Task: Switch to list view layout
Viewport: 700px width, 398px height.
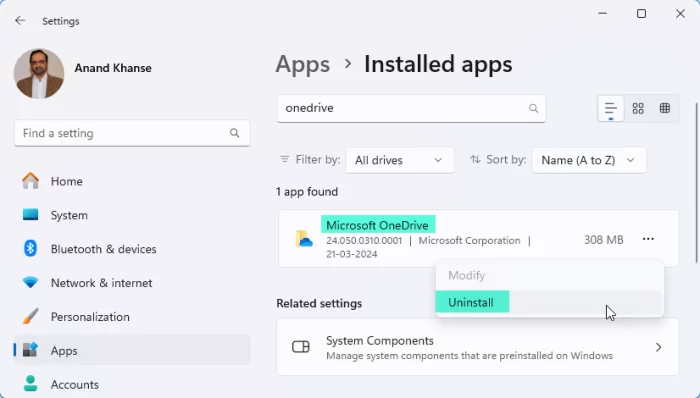Action: [x=610, y=108]
